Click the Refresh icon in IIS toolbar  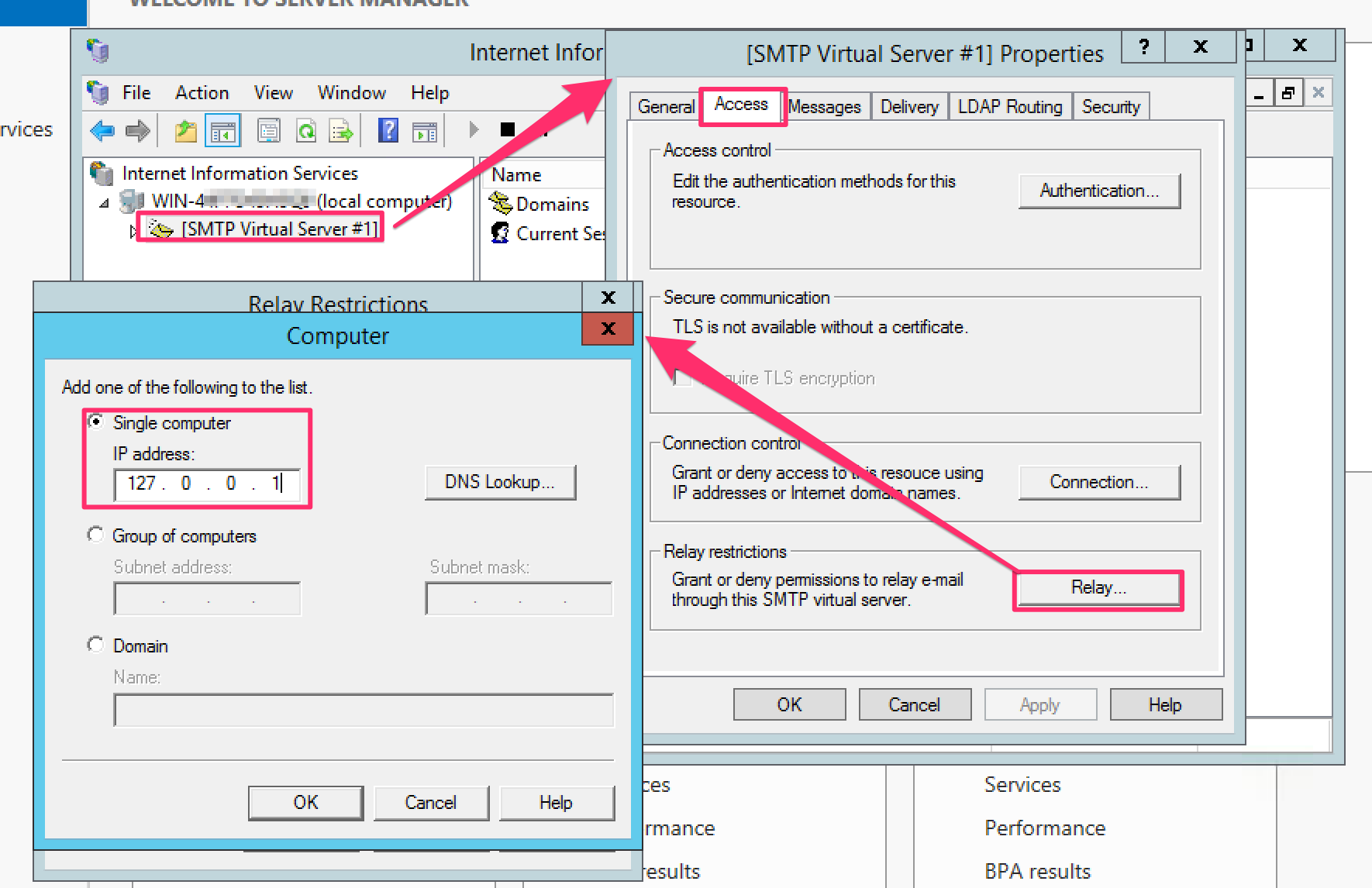307,130
